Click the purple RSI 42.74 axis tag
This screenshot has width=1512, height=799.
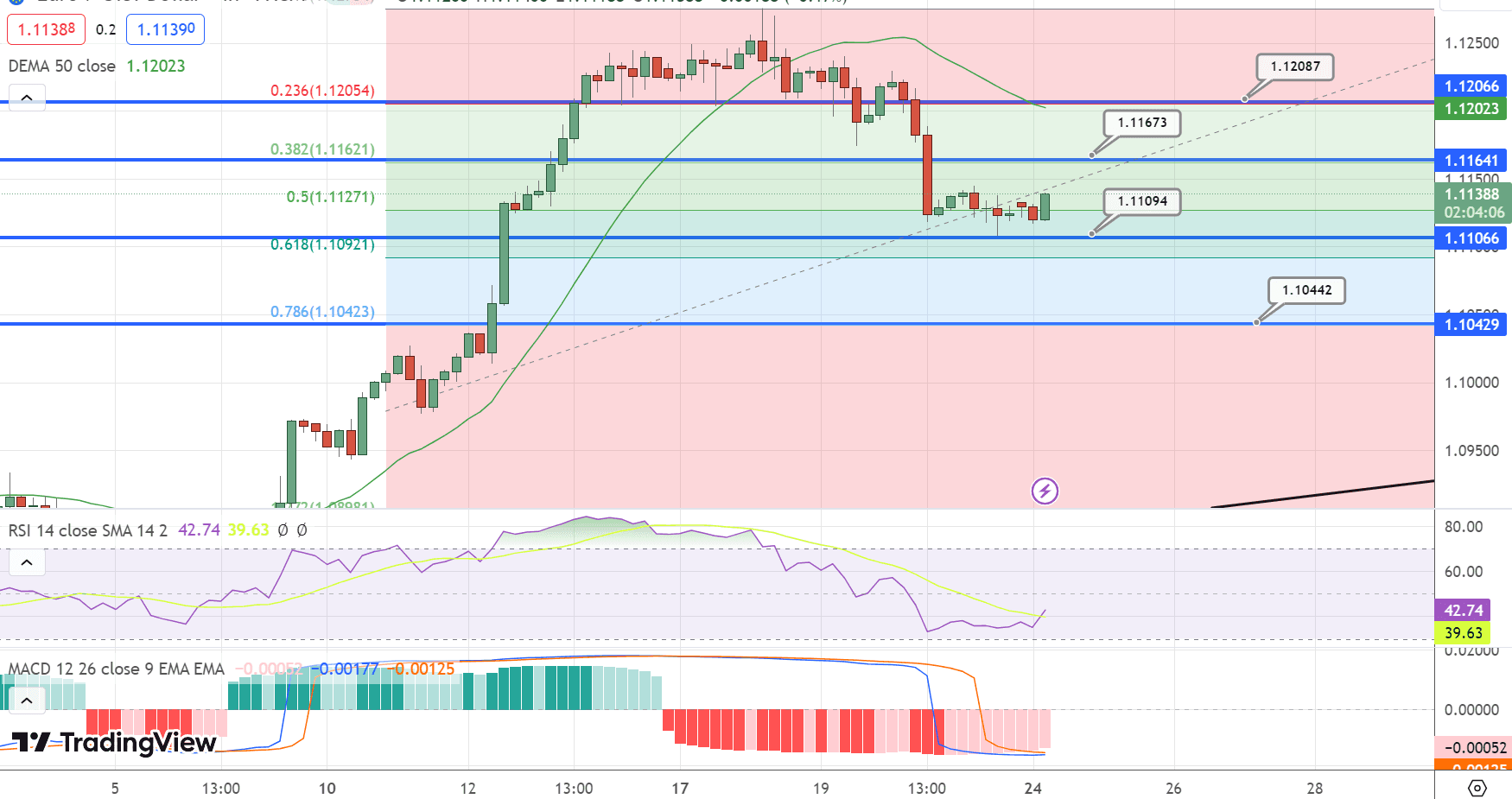pyautogui.click(x=1462, y=611)
